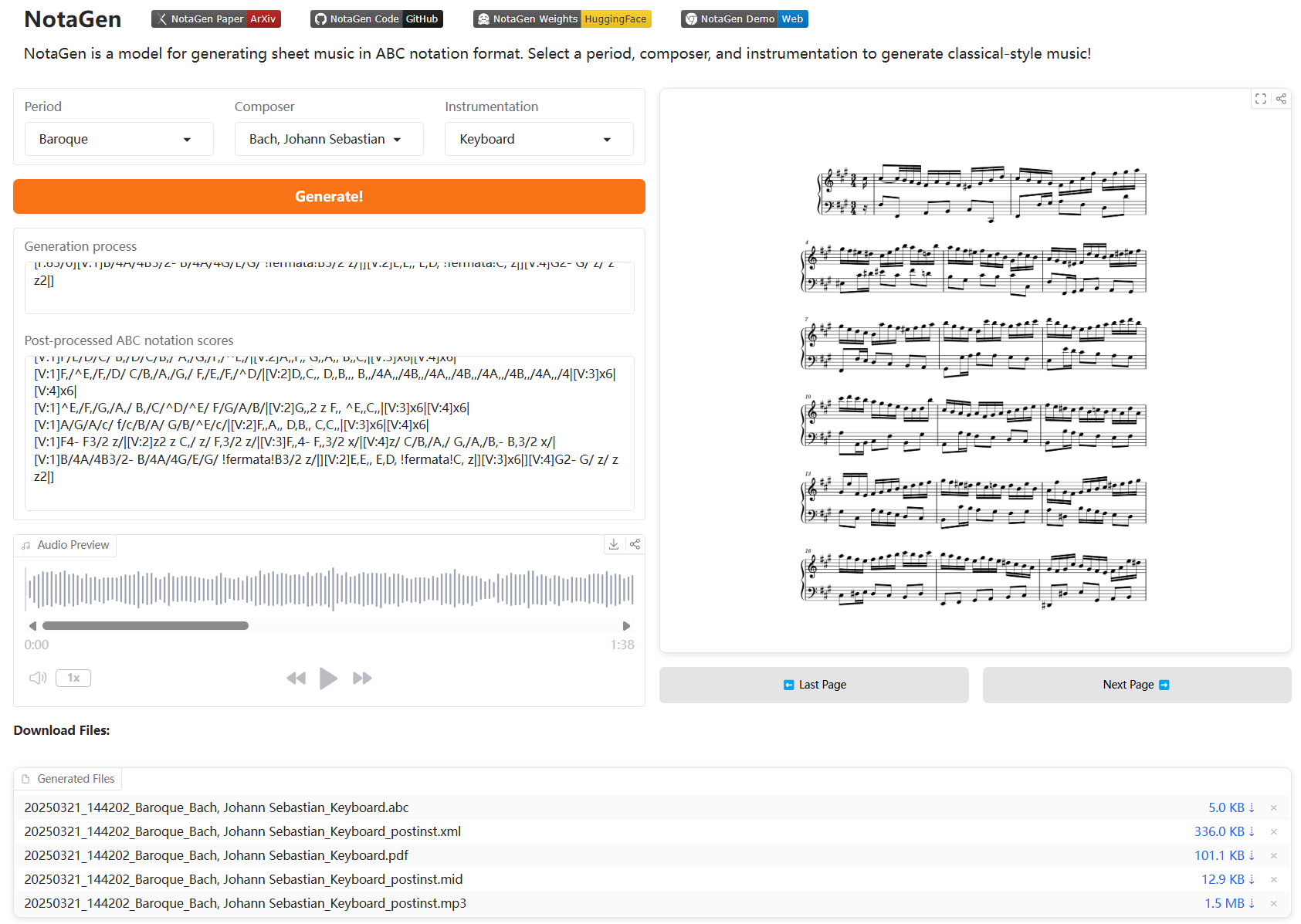The height and width of the screenshot is (924, 1301).
Task: Open NotaGen Paper ArXiv badge
Action: point(216,19)
